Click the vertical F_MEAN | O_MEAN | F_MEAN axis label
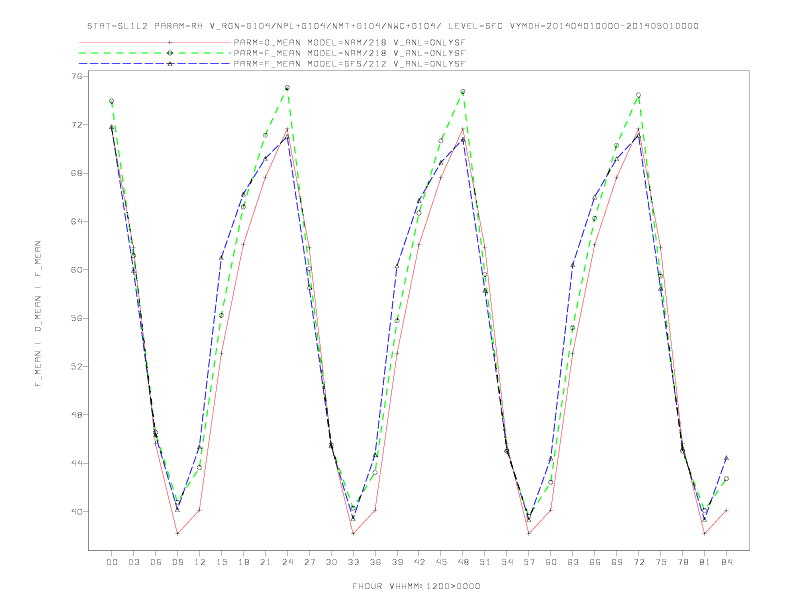The height and width of the screenshot is (612, 792). point(38,314)
